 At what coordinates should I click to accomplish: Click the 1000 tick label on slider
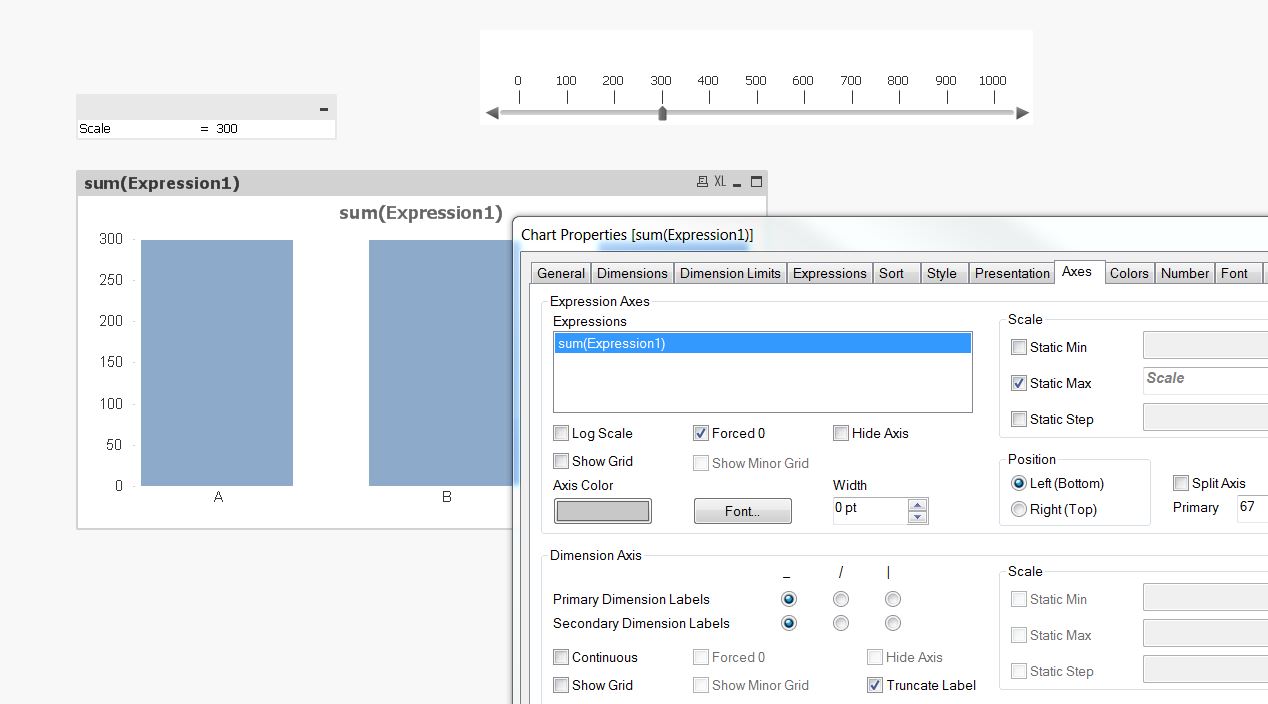click(992, 81)
